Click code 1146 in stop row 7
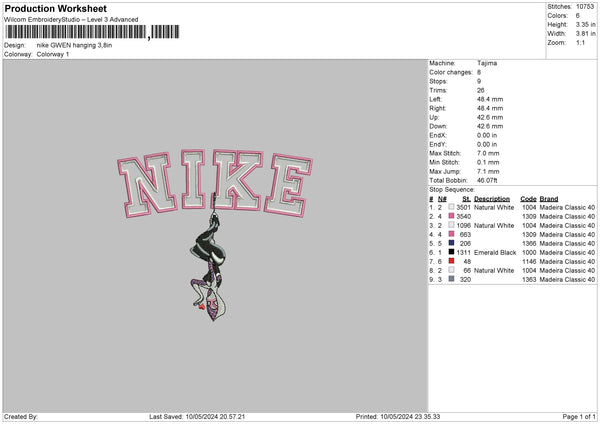Screen dimensions: 600x424 529,261
